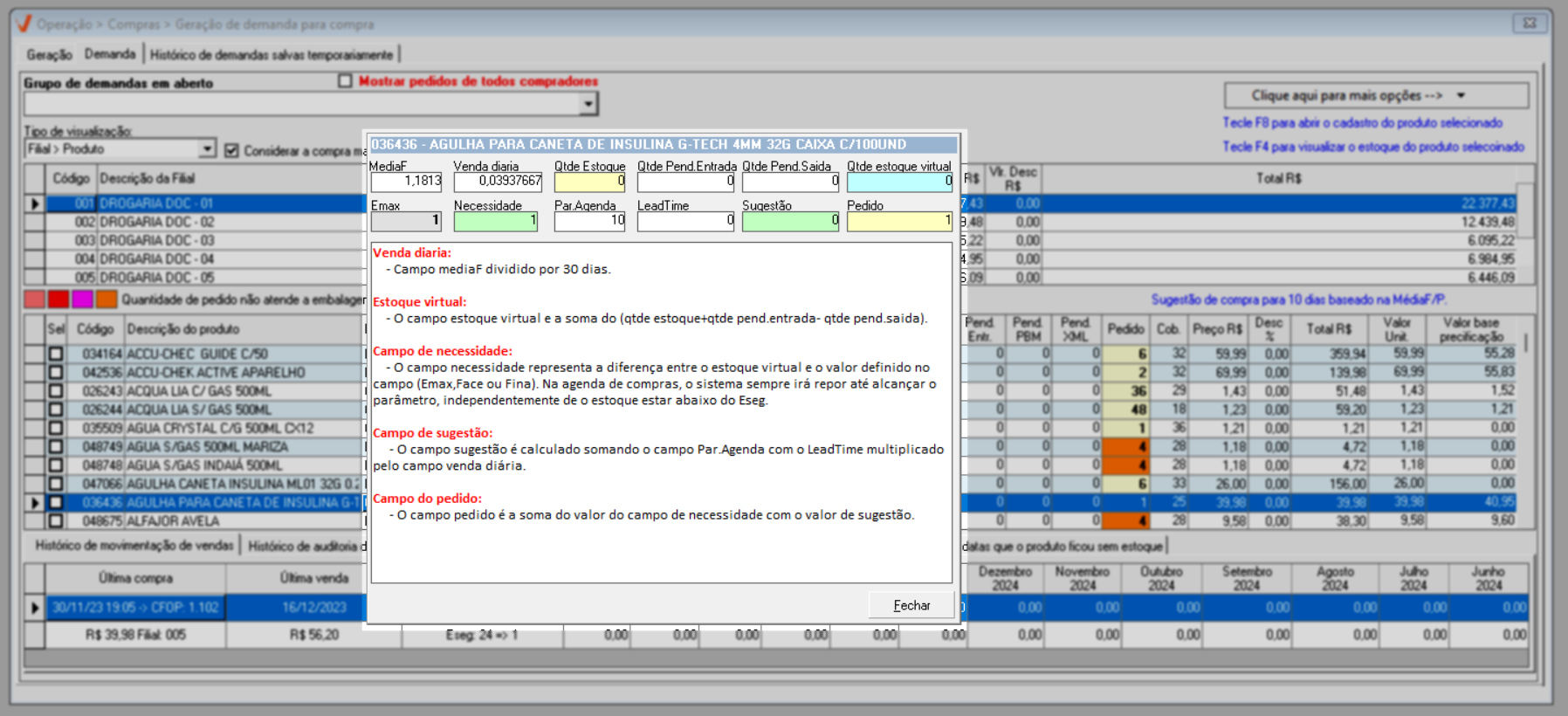Screen dimensions: 1568x716
Task: Close the Geração de demanda window
Action: point(1530,24)
